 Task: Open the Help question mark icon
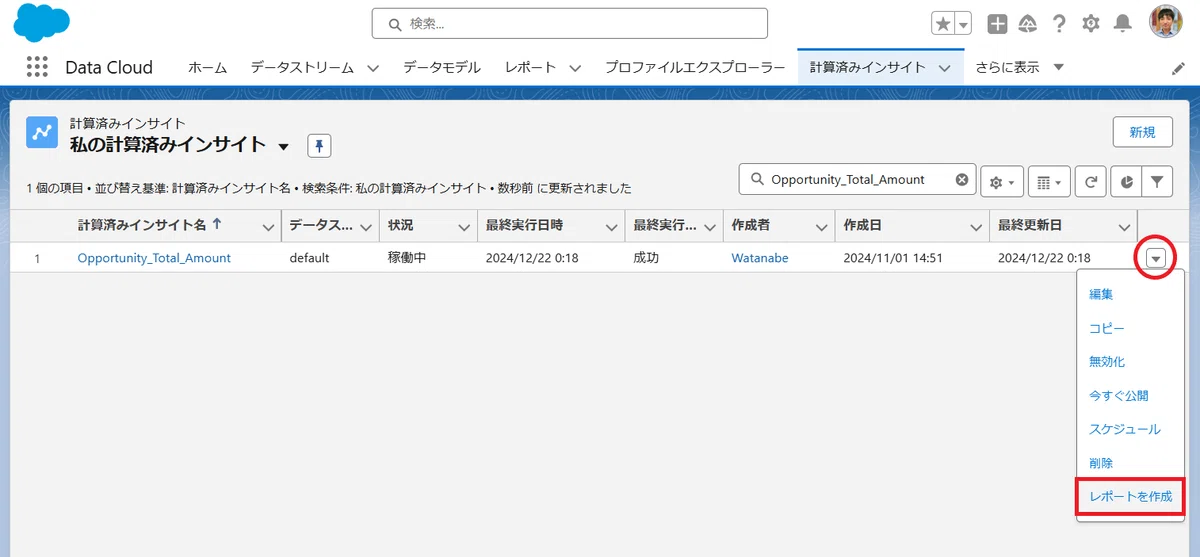1059,23
